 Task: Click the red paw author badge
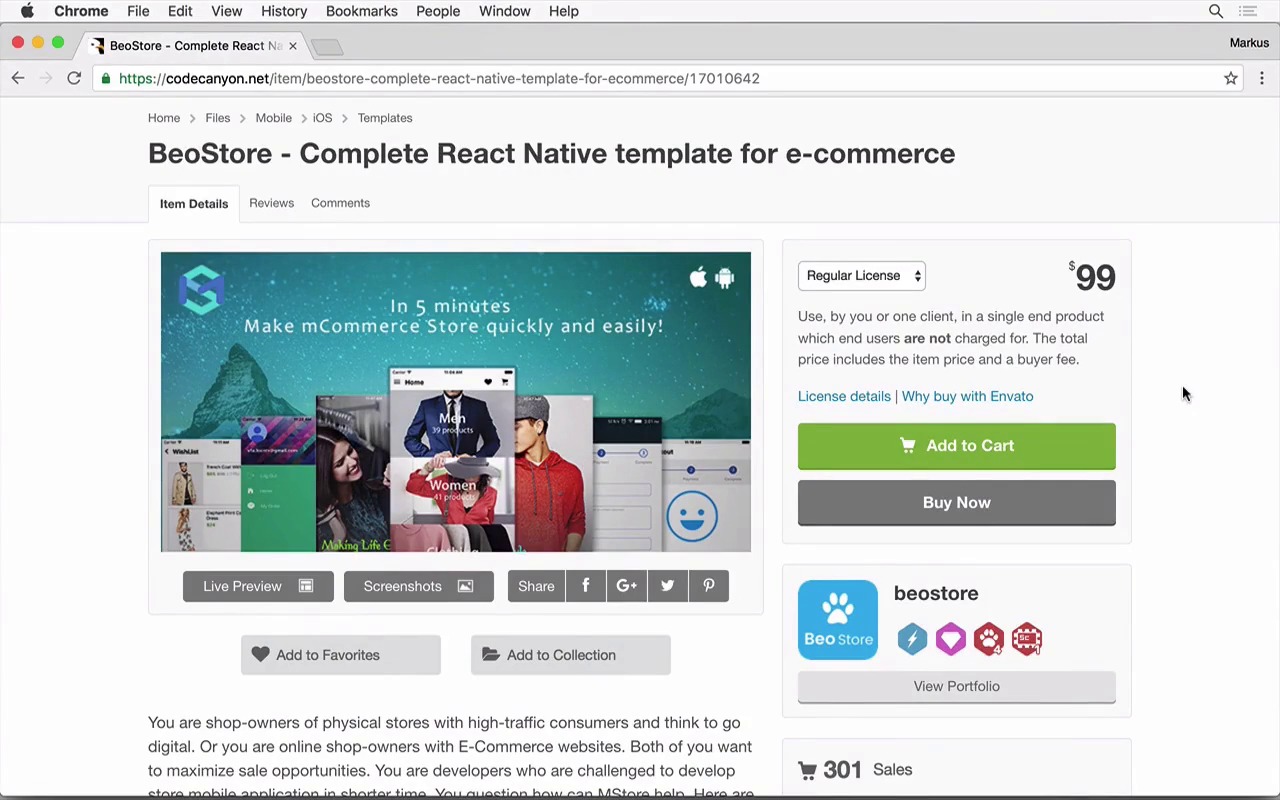(988, 639)
